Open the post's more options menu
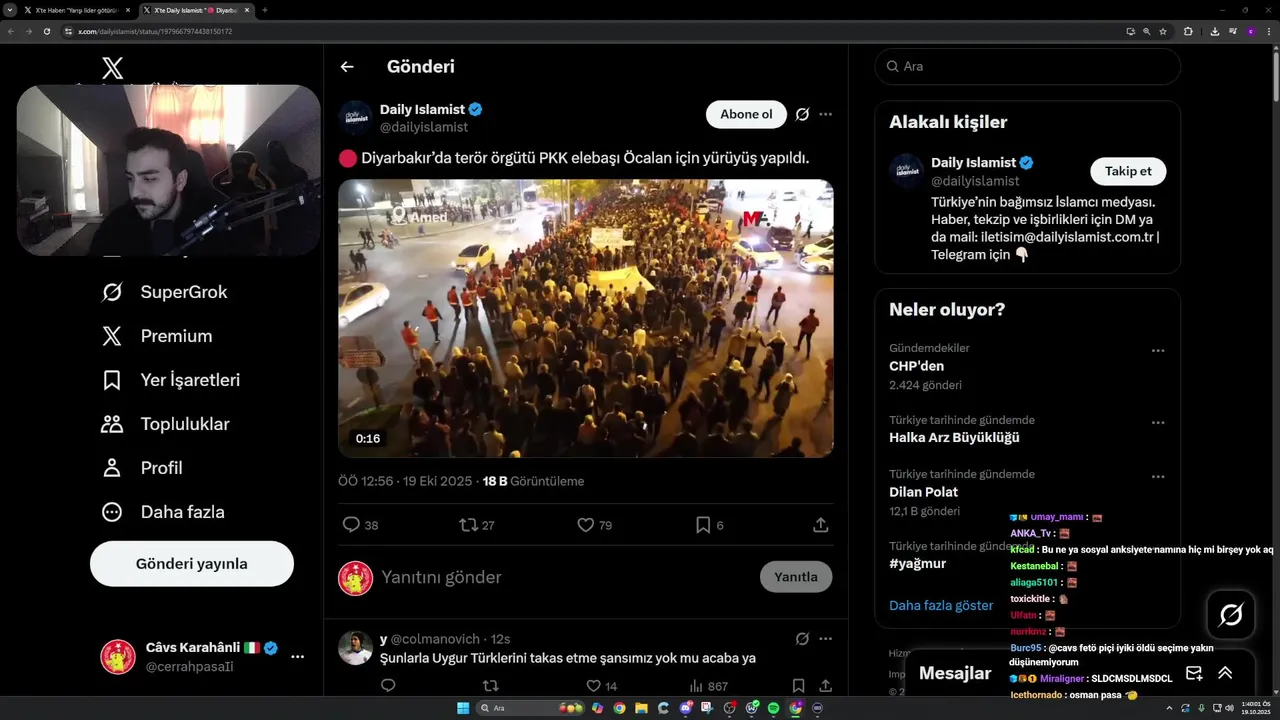 (x=825, y=114)
